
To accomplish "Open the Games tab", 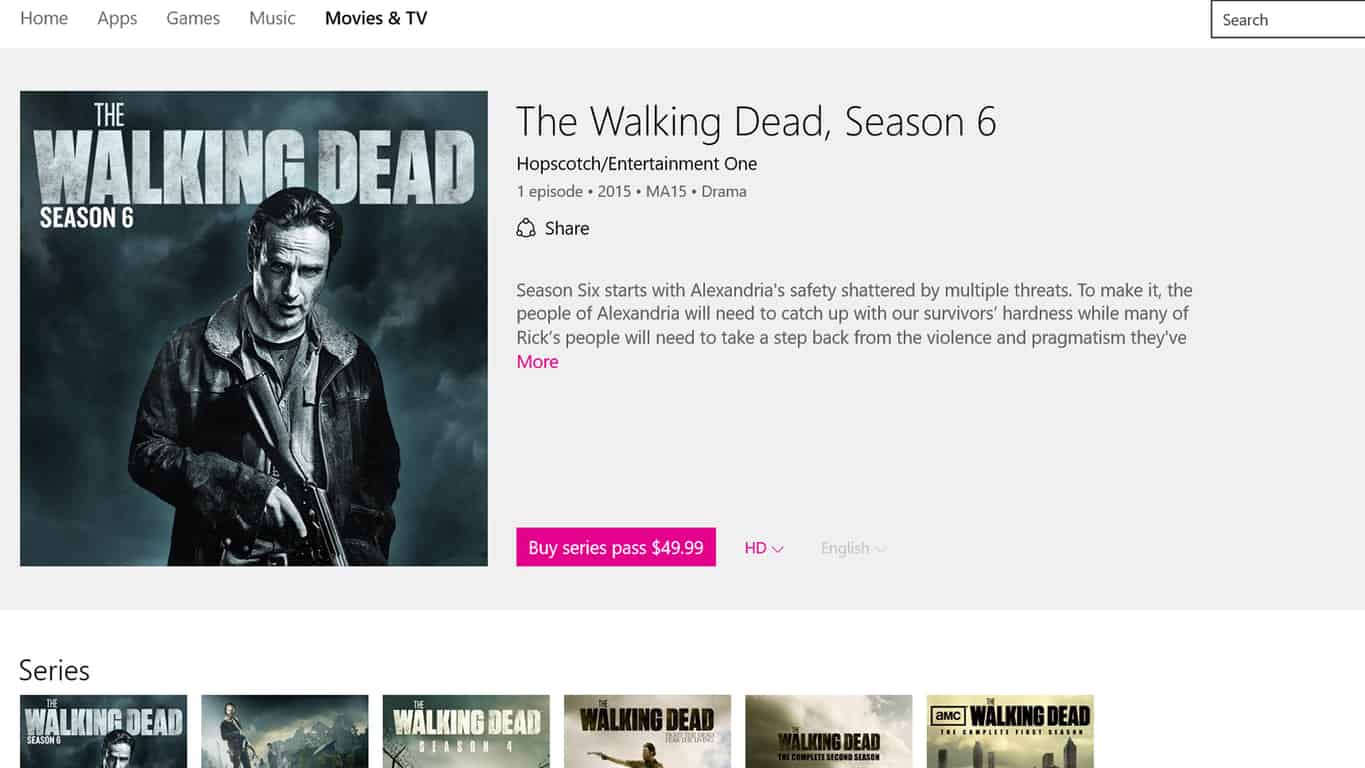I will [x=193, y=18].
